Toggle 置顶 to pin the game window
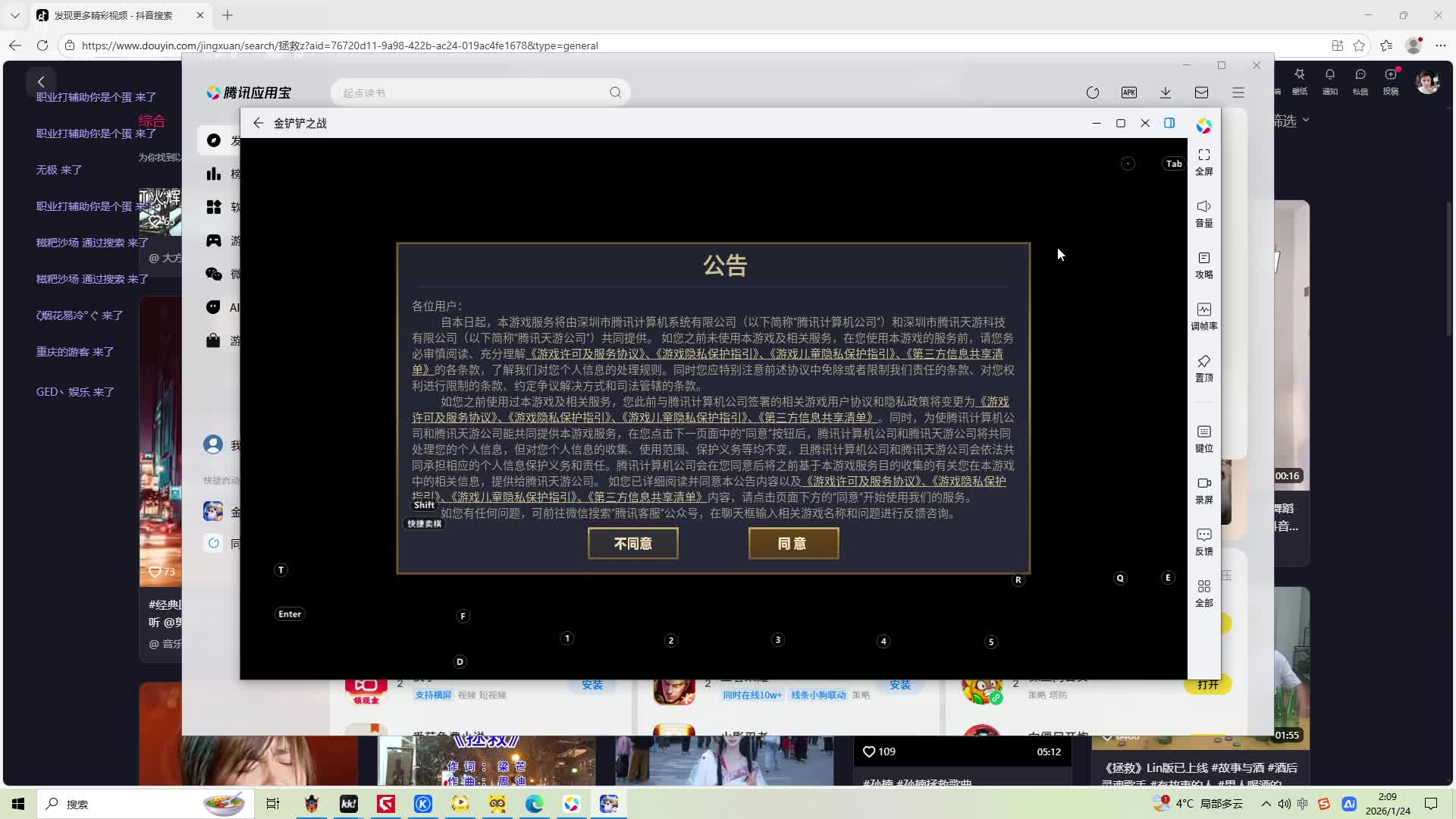The width and height of the screenshot is (1456, 819). pyautogui.click(x=1203, y=369)
